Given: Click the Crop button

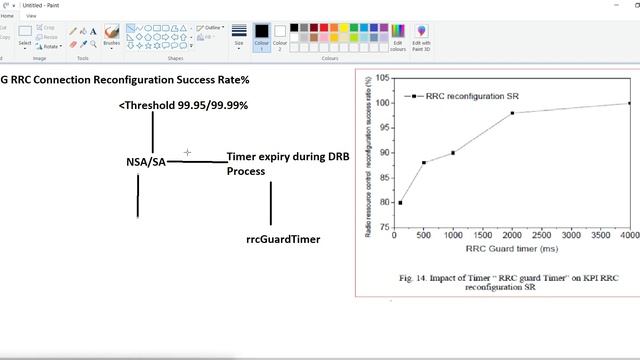Looking at the screenshot, I should click(x=45, y=28).
